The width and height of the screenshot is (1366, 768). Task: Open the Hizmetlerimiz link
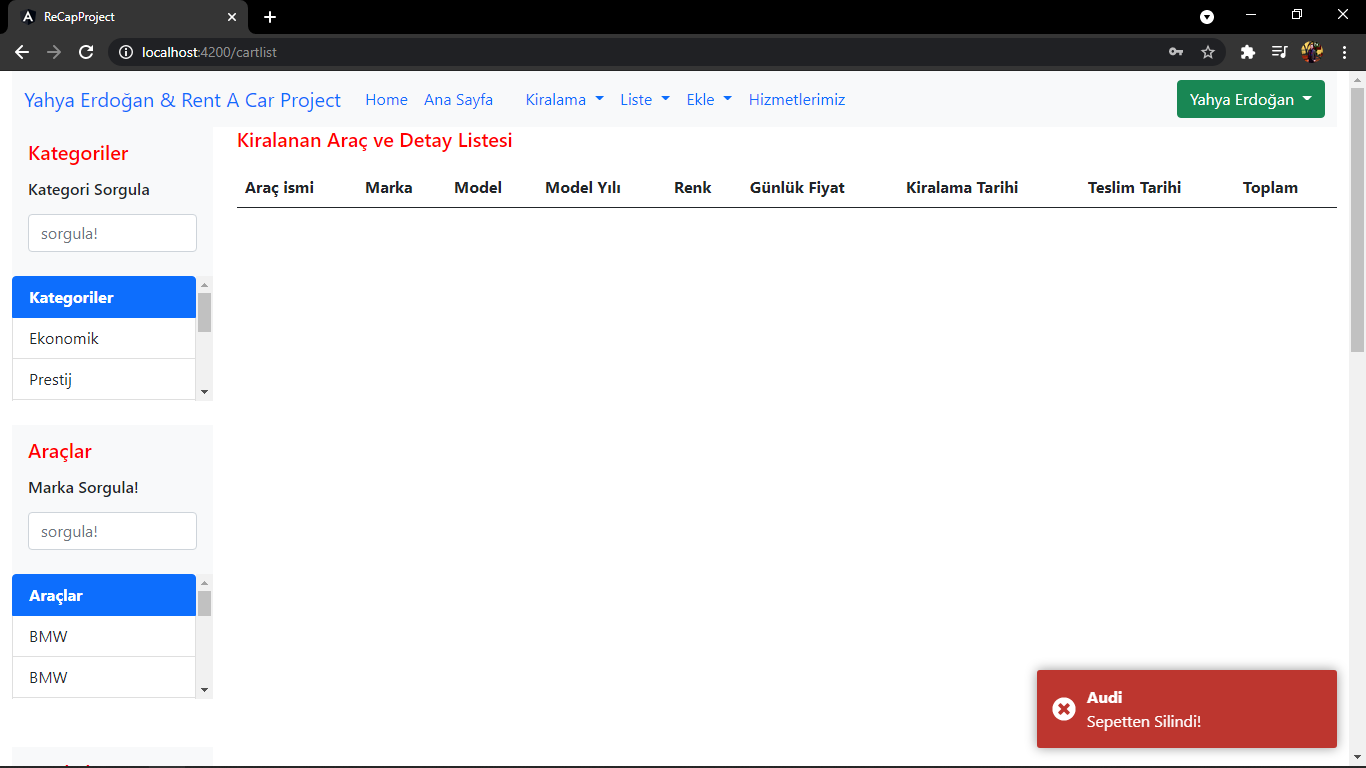click(796, 99)
